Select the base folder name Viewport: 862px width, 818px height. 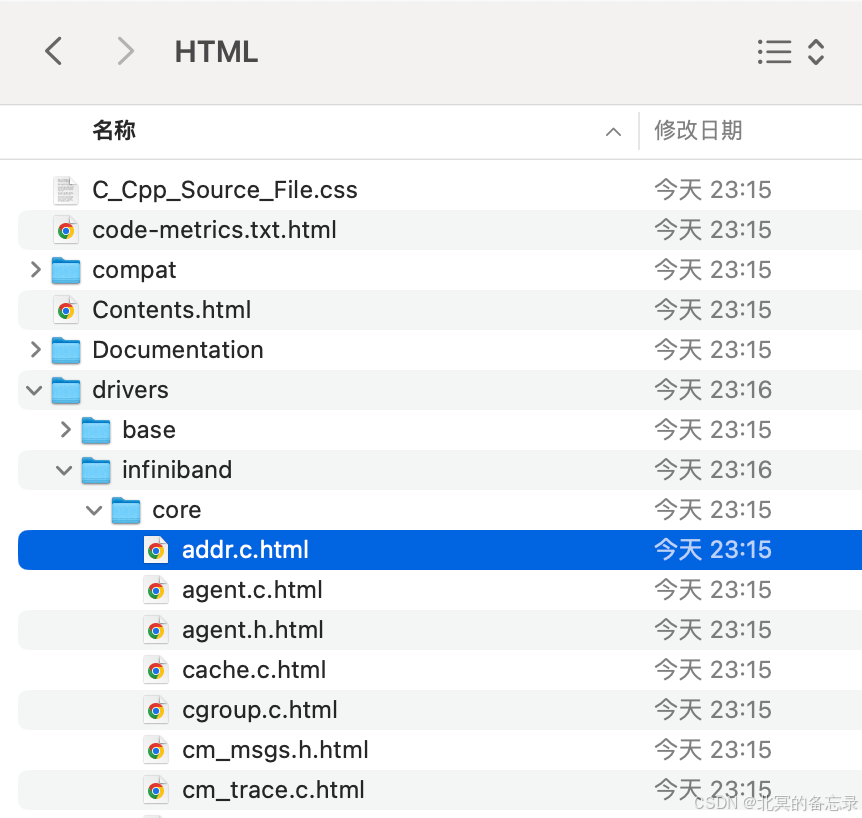pyautogui.click(x=149, y=430)
